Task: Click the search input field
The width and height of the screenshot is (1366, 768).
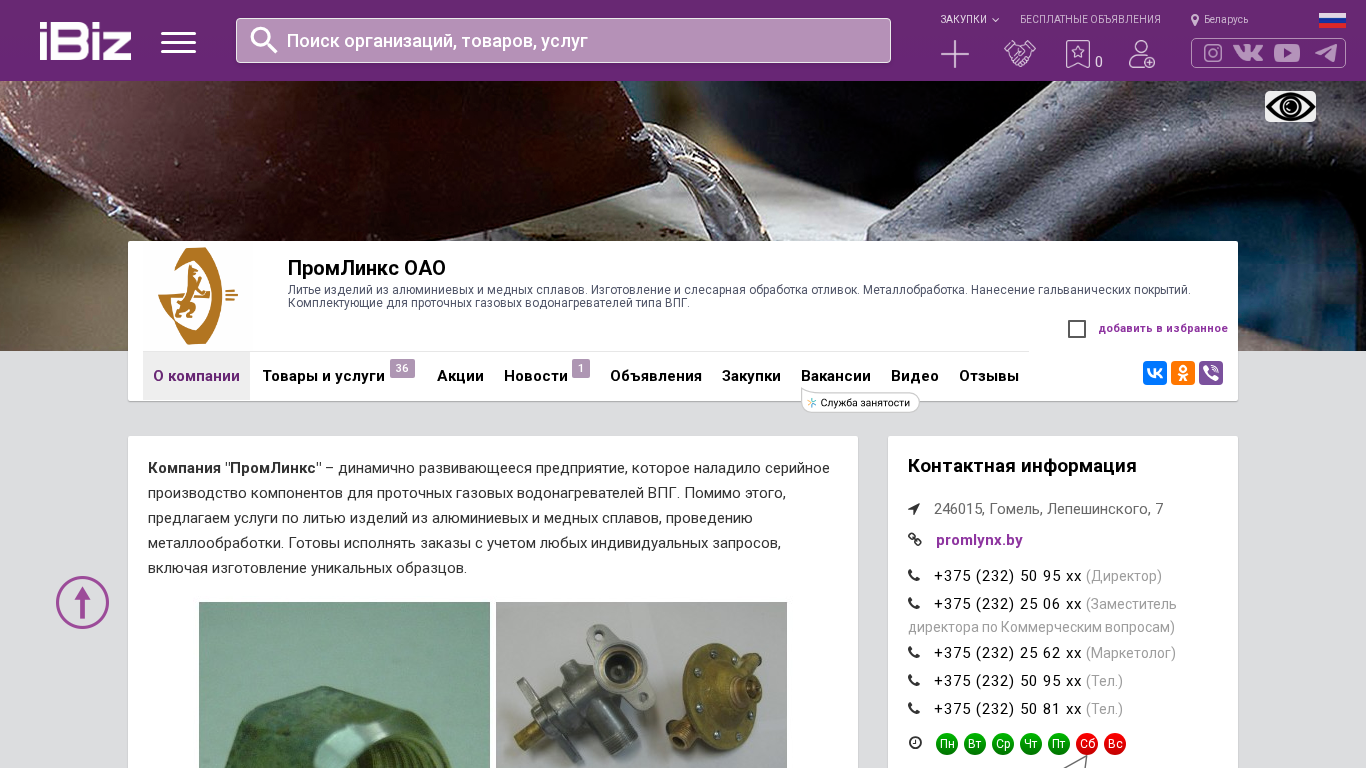Action: click(x=563, y=41)
